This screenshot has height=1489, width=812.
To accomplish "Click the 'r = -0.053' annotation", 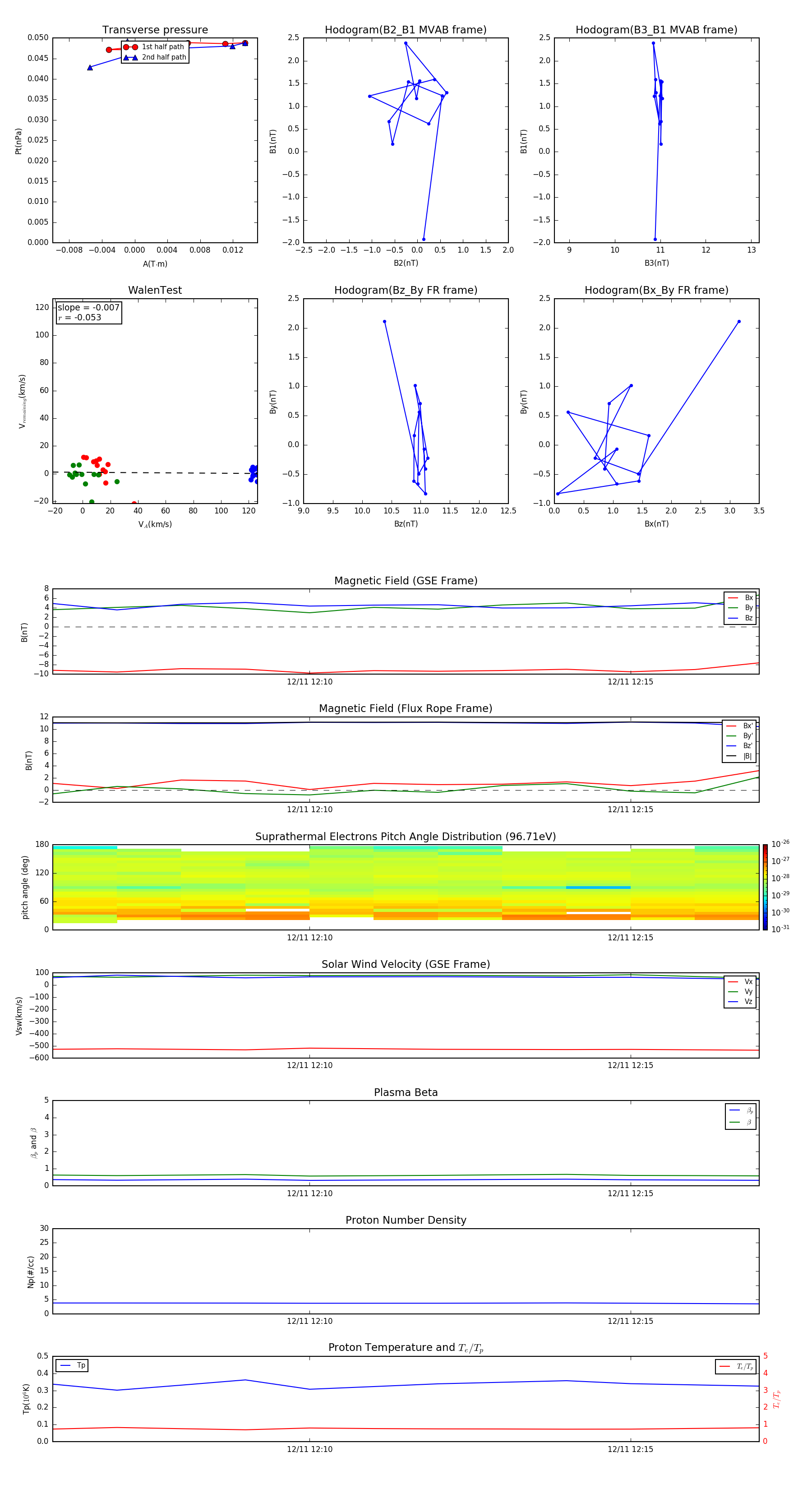I will tap(80, 317).
